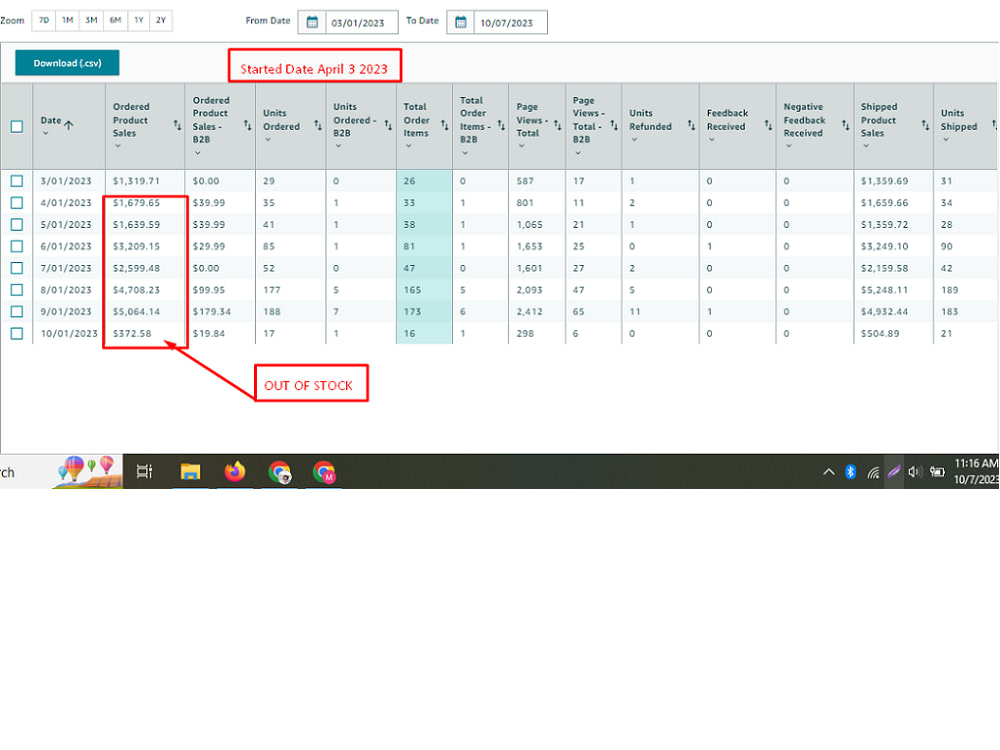This screenshot has height=750, width=1000.
Task: Sort the Ordered Product Sales - B2B arrows
Action: click(x=247, y=124)
